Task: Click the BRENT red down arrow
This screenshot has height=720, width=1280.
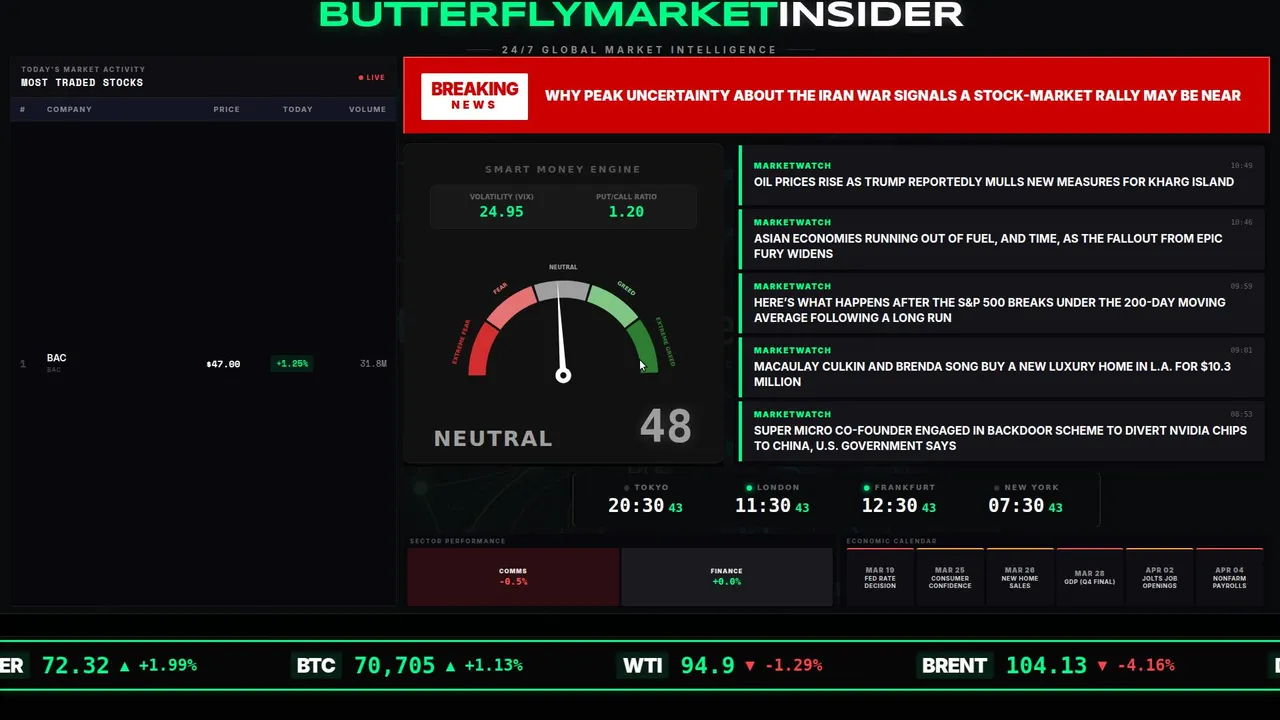Action: coord(1102,666)
